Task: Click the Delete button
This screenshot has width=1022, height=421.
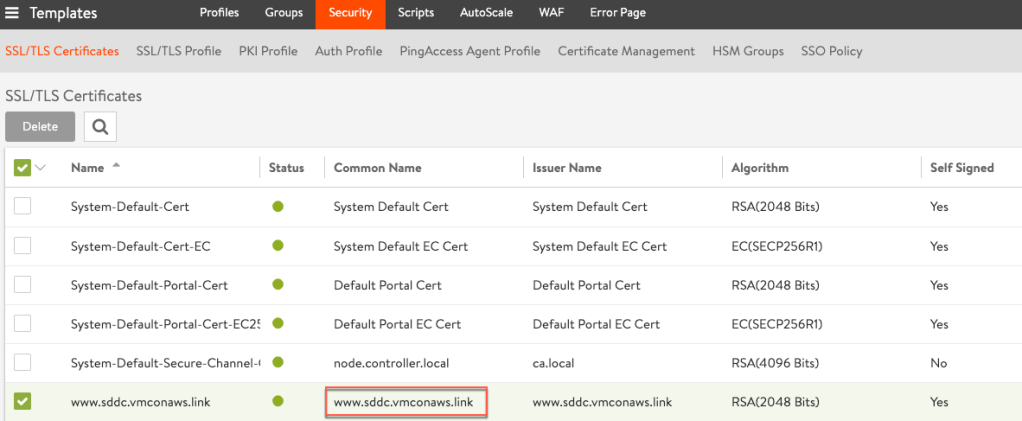Action: coord(40,127)
